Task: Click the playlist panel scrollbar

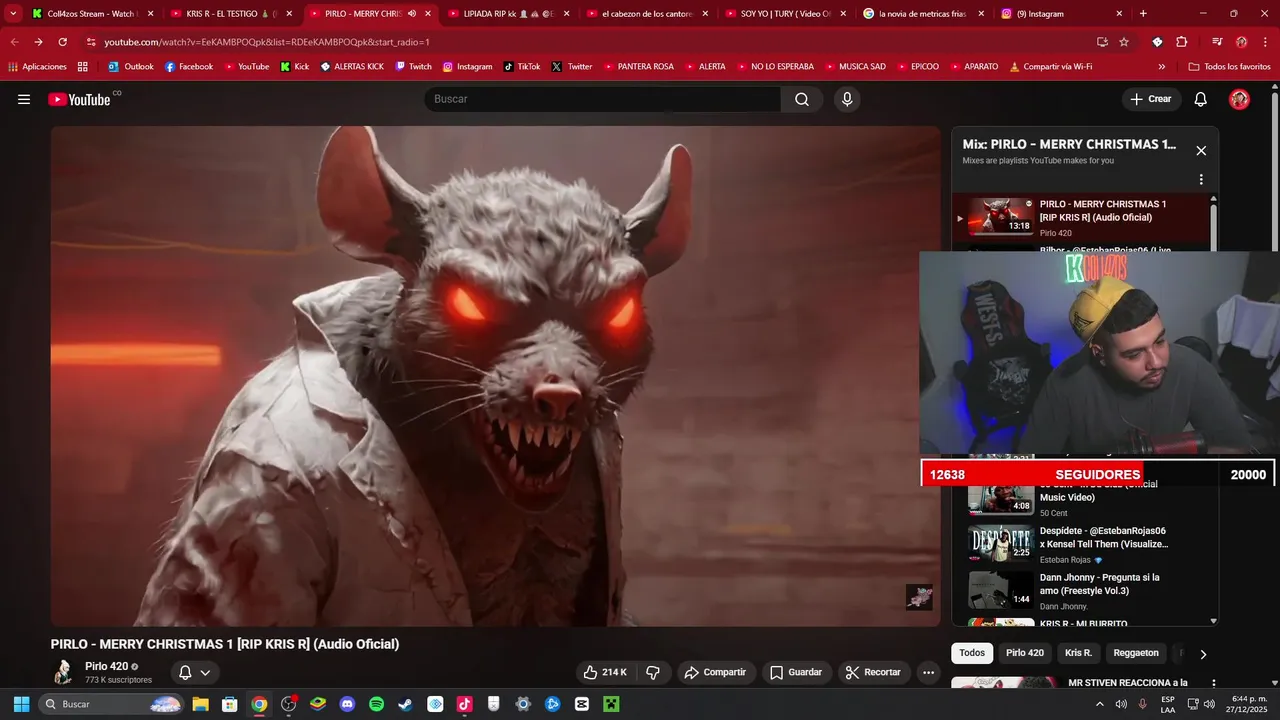Action: coord(1214,230)
